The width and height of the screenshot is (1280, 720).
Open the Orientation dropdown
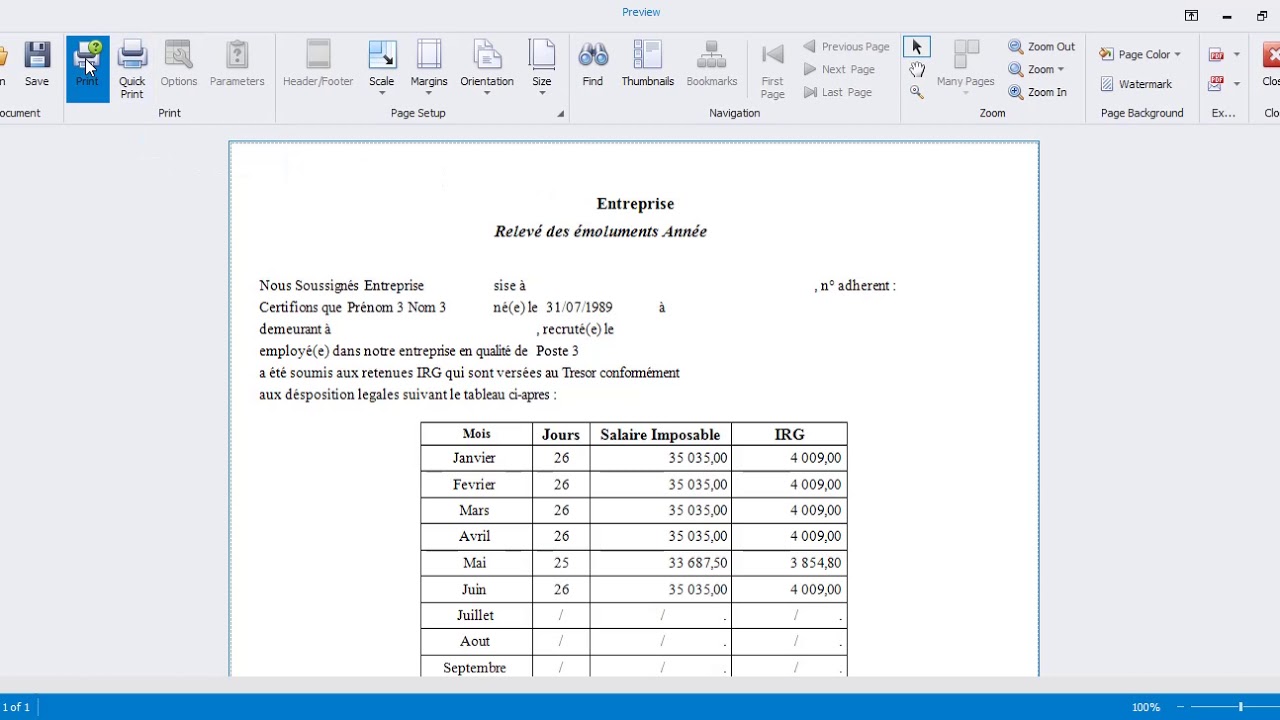click(487, 69)
